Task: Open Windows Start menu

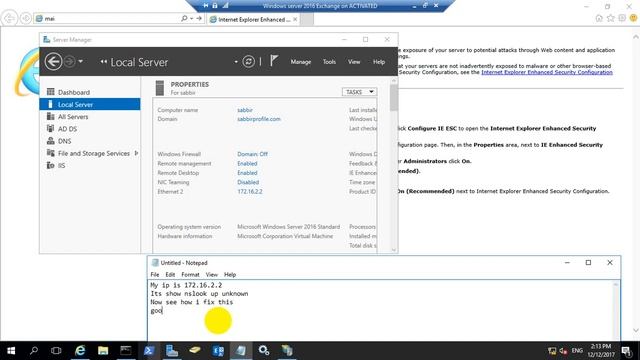Action: tap(11, 351)
